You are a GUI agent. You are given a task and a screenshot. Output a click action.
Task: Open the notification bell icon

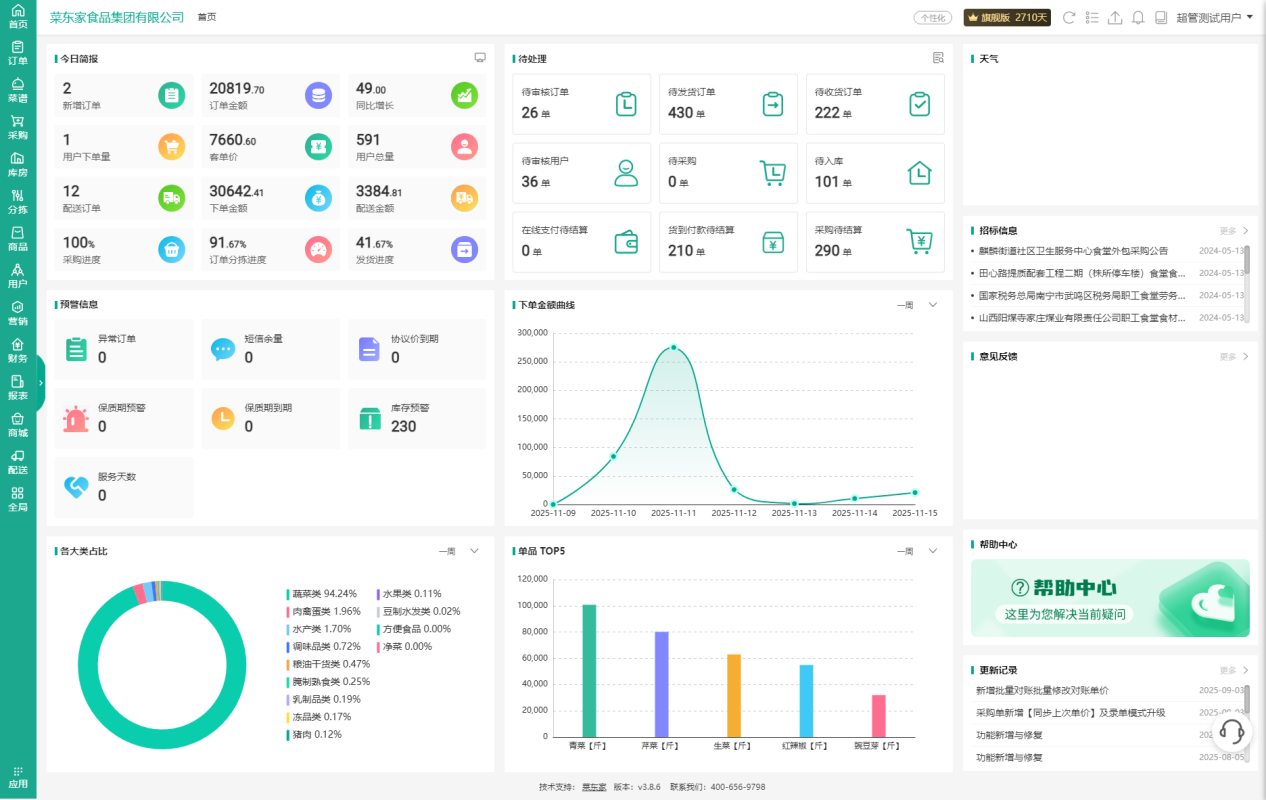click(x=1138, y=17)
